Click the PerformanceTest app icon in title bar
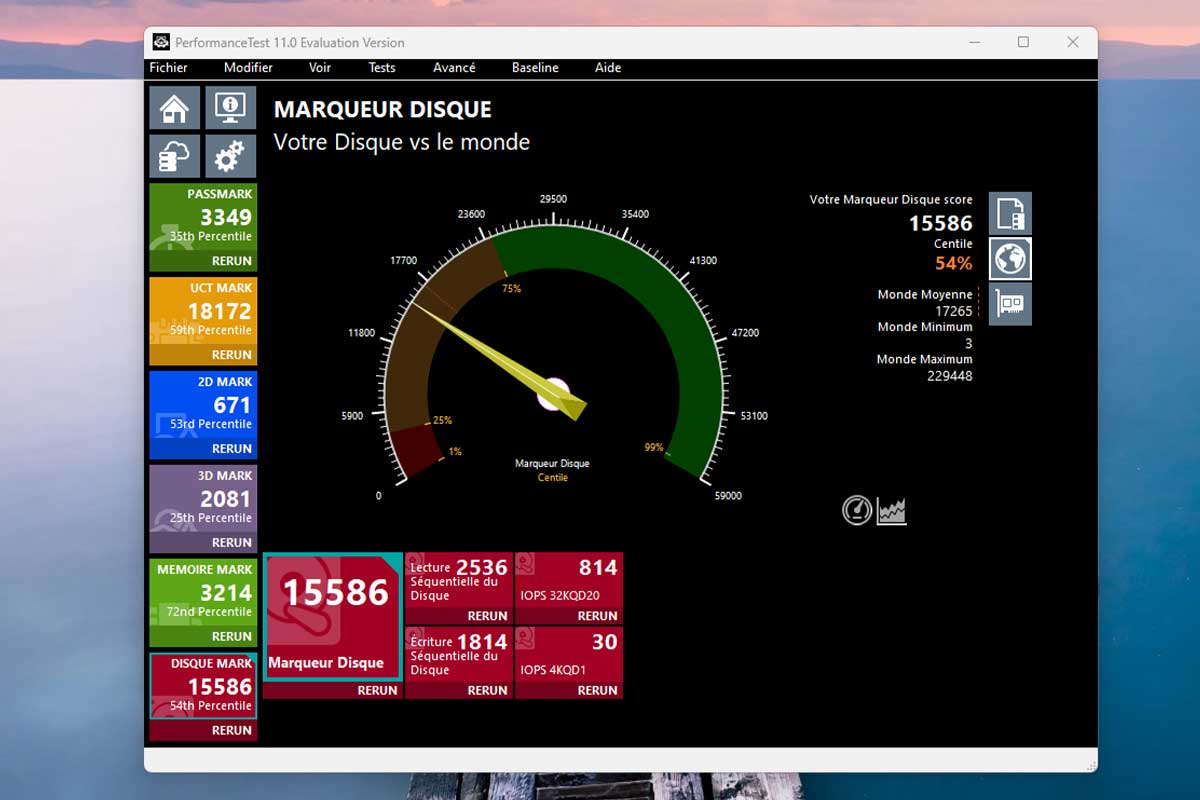This screenshot has height=800, width=1200. click(x=160, y=42)
